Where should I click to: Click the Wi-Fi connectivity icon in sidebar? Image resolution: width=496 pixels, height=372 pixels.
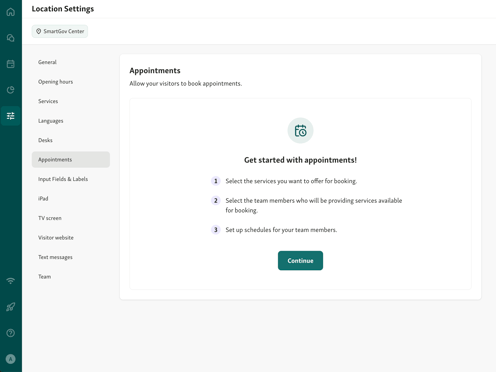[11, 281]
